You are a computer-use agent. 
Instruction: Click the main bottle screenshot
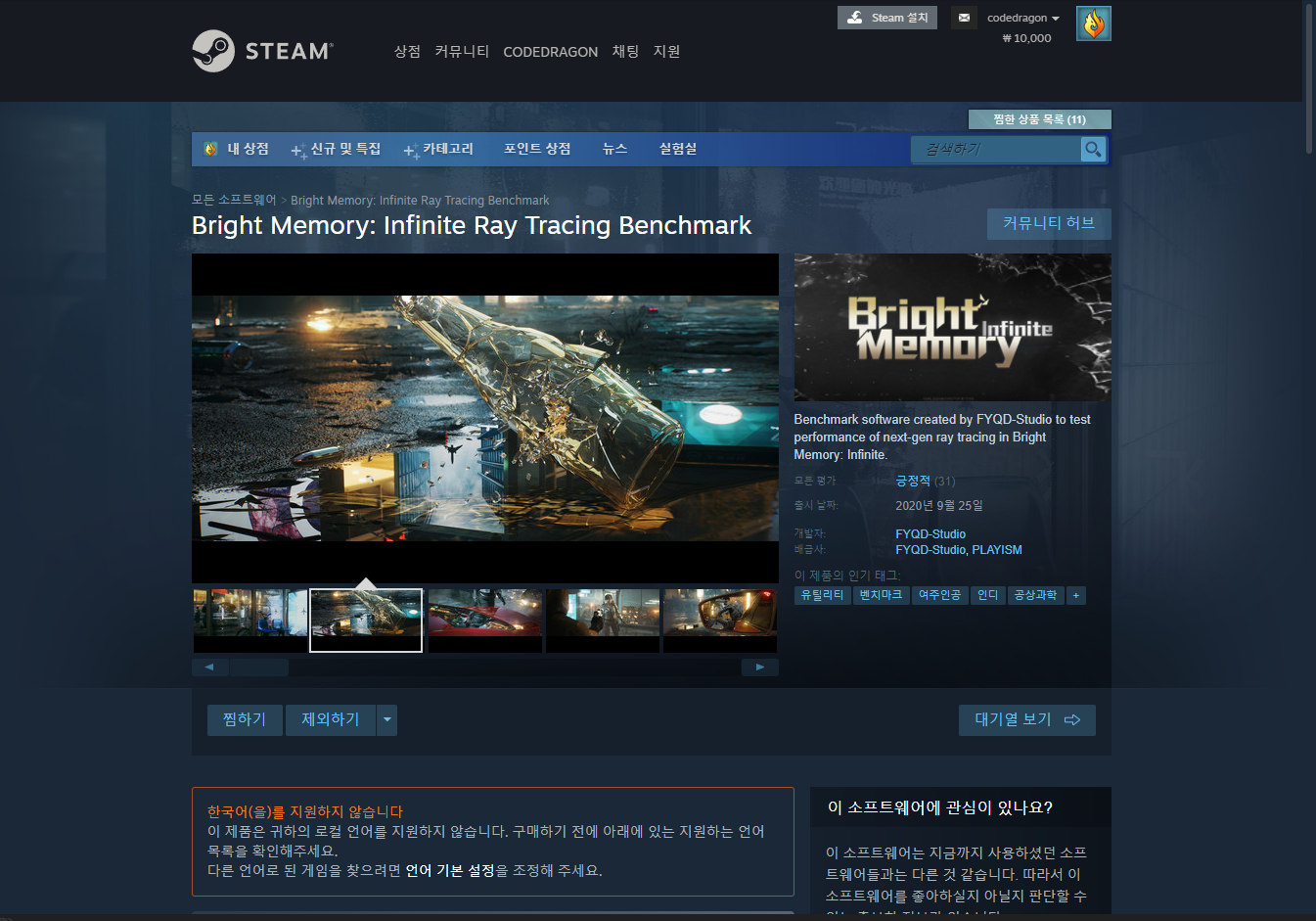485,419
